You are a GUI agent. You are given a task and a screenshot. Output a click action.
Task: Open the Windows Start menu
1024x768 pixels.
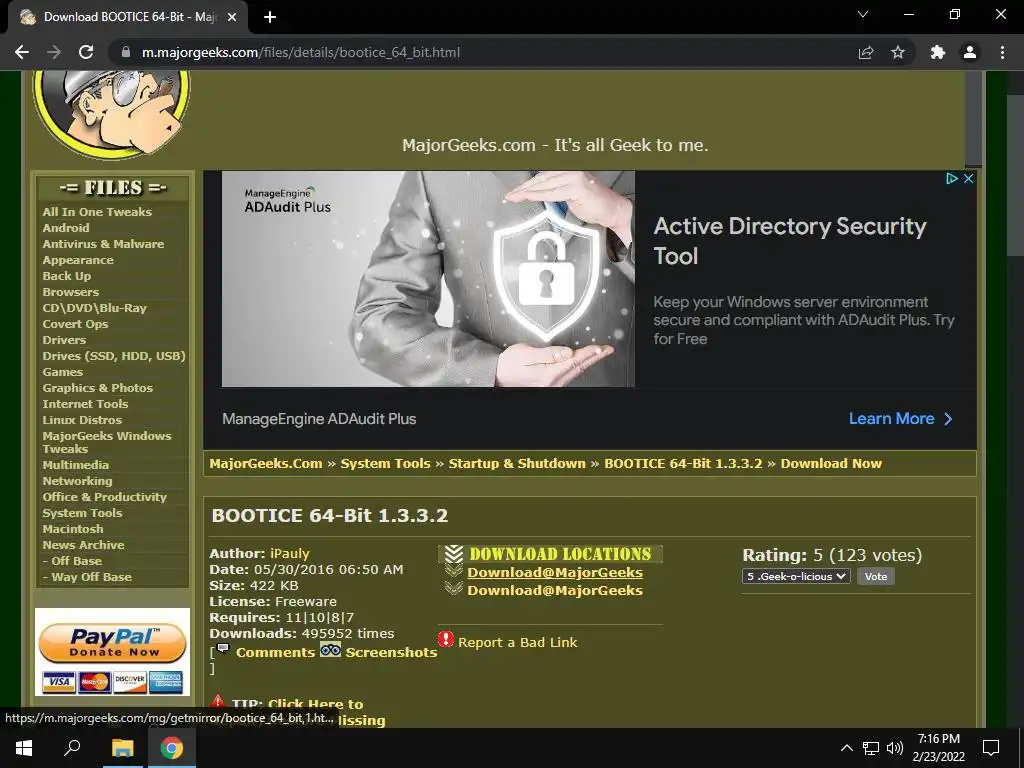[x=24, y=748]
